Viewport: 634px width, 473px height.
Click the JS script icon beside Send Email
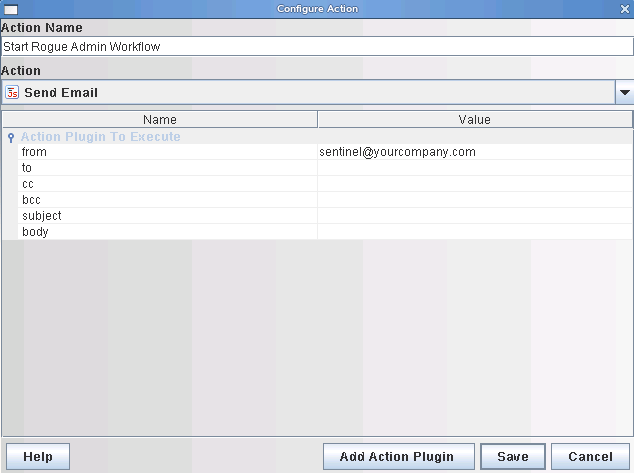(x=12, y=93)
